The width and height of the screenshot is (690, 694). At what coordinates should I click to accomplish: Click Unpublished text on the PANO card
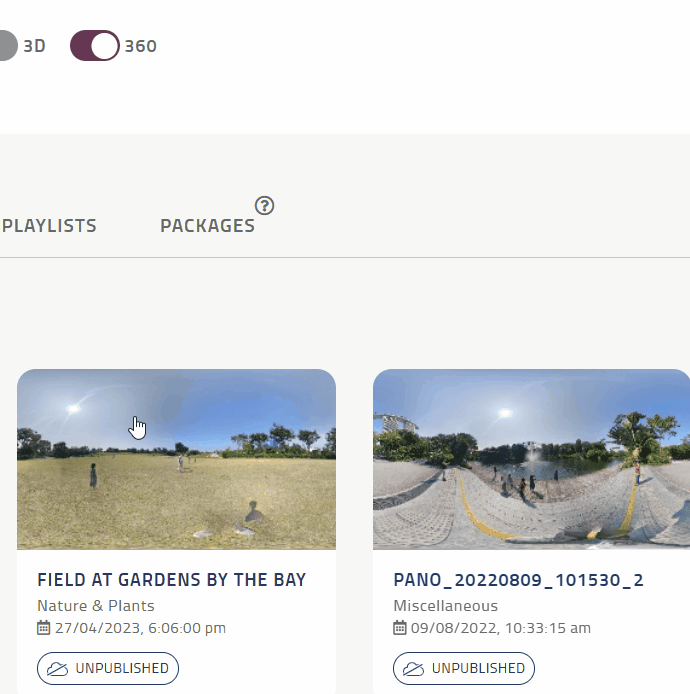point(478,668)
